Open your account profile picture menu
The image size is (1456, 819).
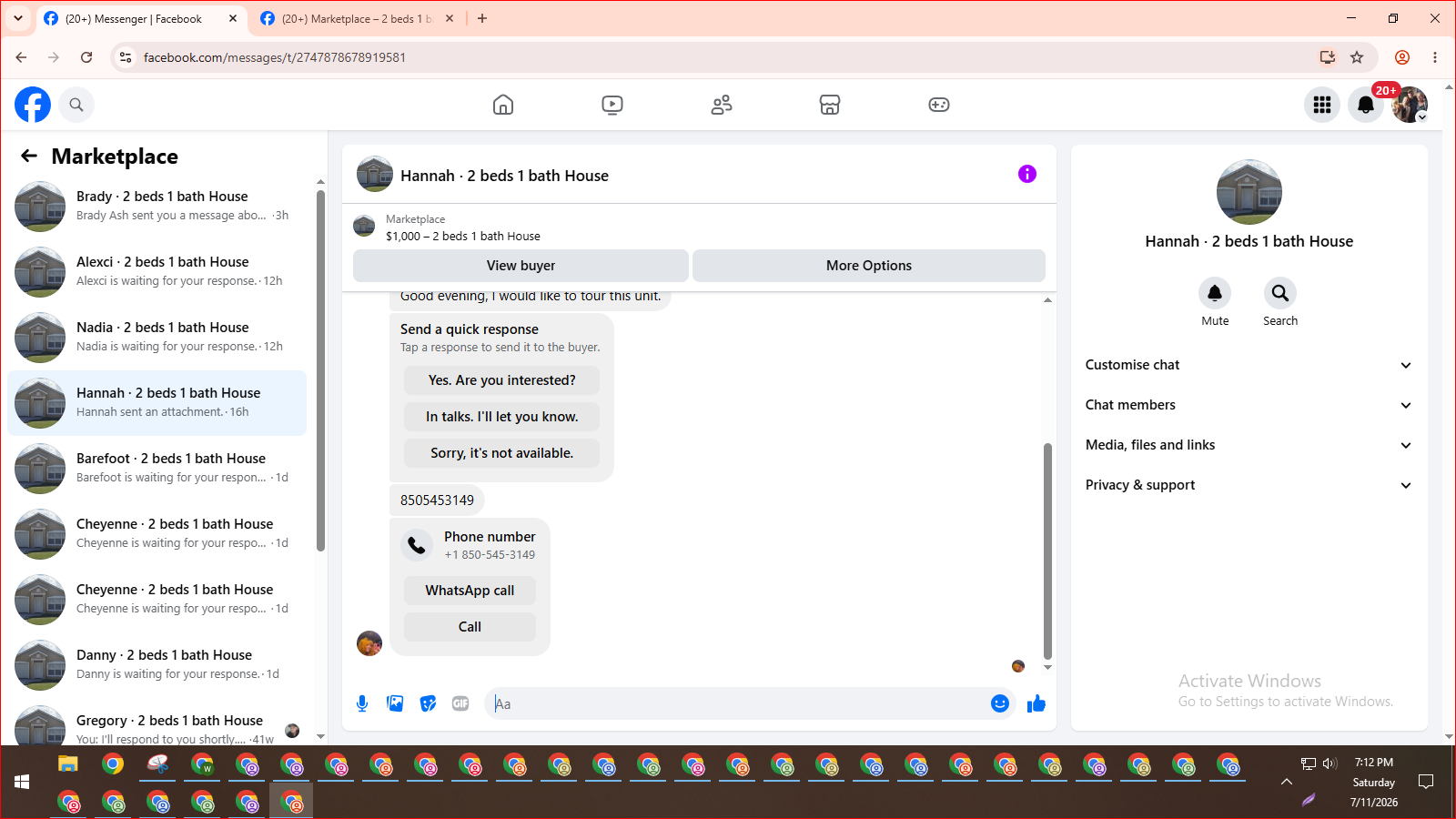tap(1410, 105)
